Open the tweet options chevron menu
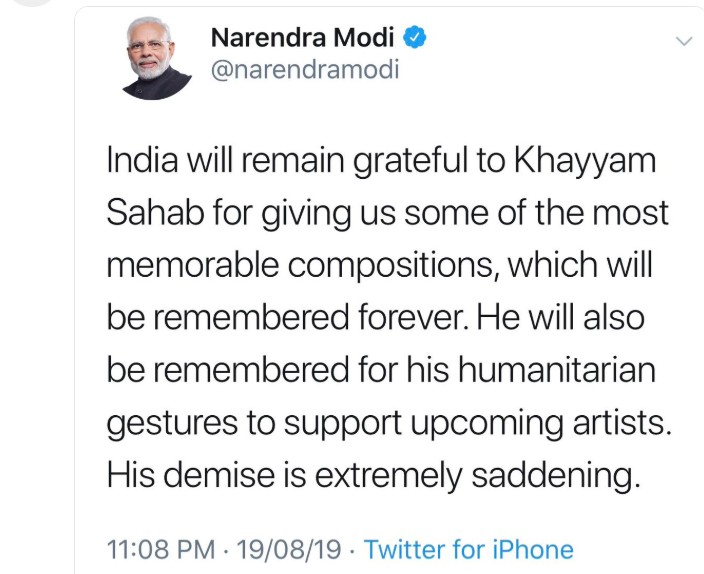 point(684,42)
